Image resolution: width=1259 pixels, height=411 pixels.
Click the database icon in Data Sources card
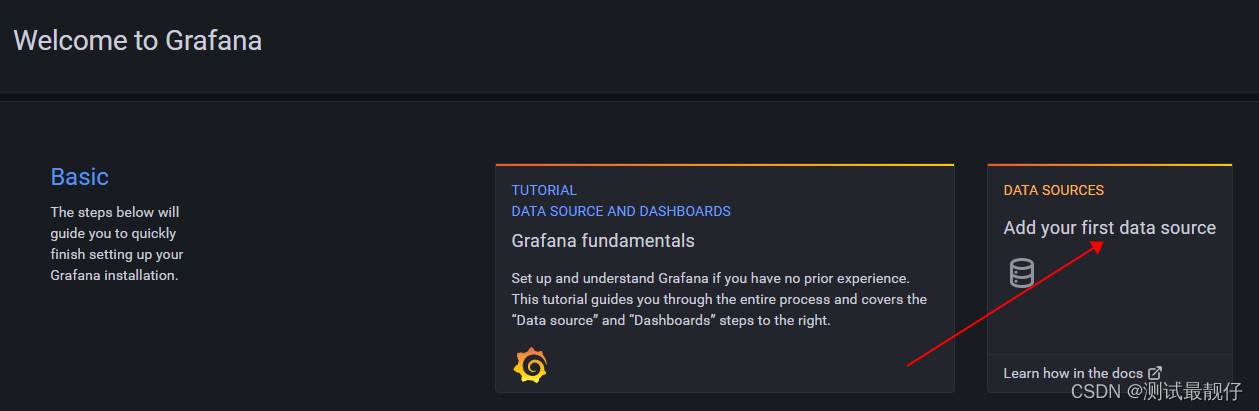1022,273
